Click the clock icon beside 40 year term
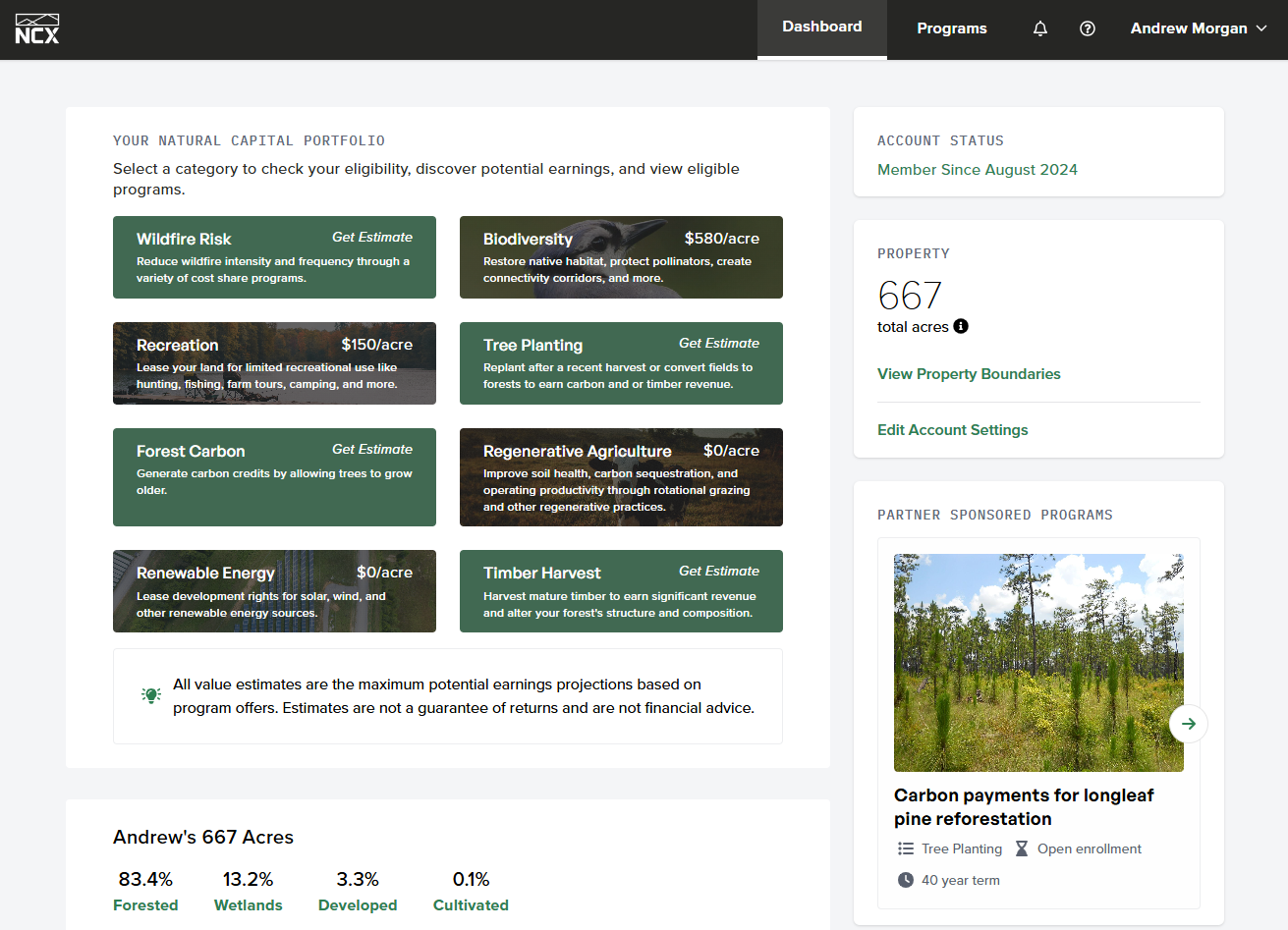 click(x=905, y=880)
